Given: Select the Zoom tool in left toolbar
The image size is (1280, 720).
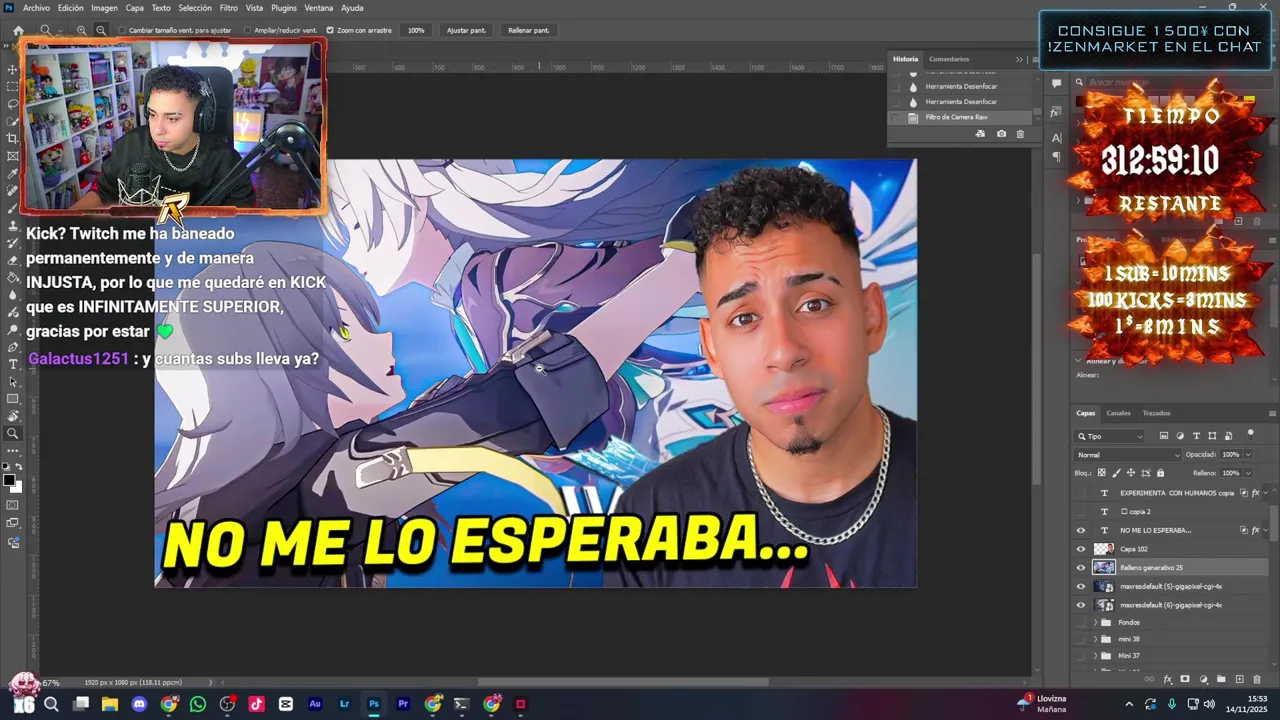Looking at the screenshot, I should [x=13, y=434].
